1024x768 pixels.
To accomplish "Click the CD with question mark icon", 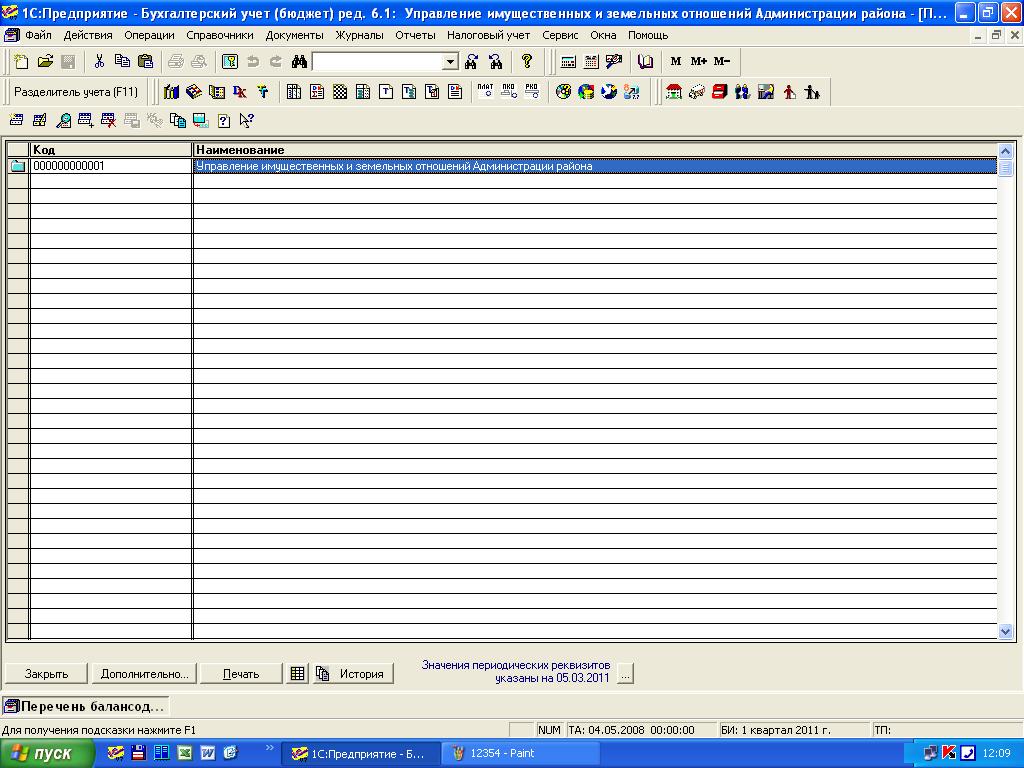I will (x=563, y=92).
